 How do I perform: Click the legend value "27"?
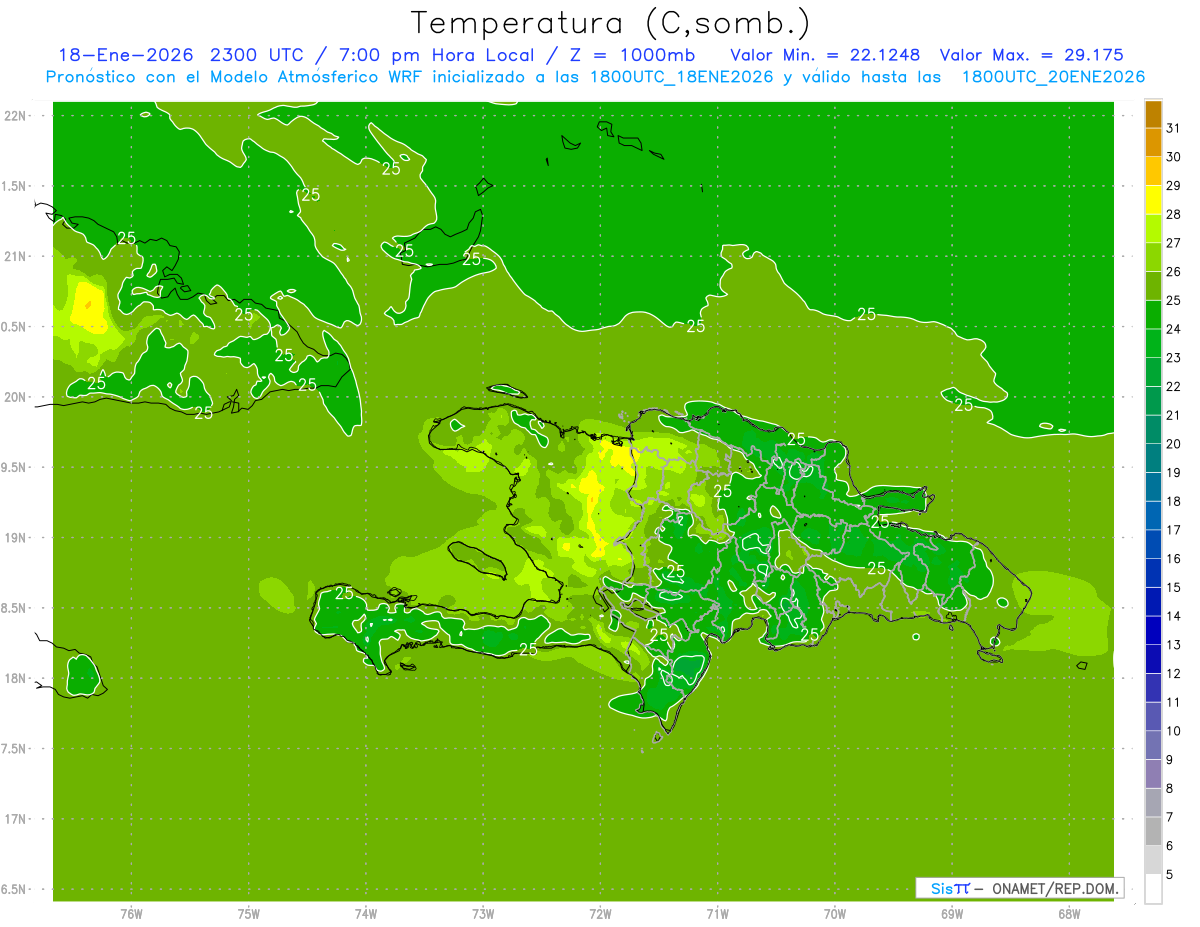[1174, 243]
